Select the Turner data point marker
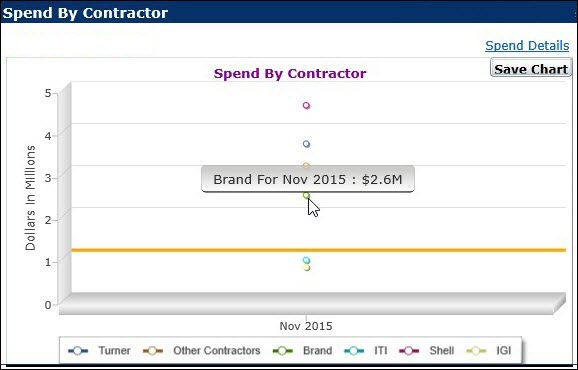 [306, 144]
